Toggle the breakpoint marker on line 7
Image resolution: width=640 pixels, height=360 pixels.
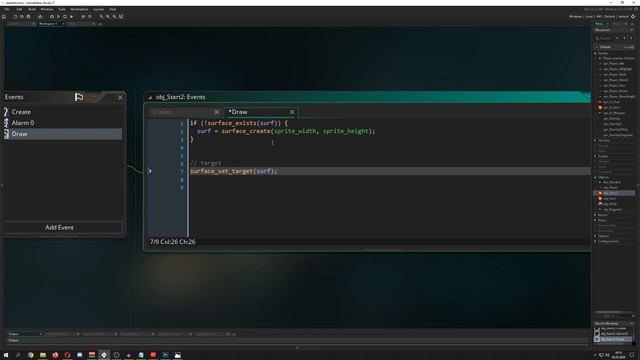150,171
